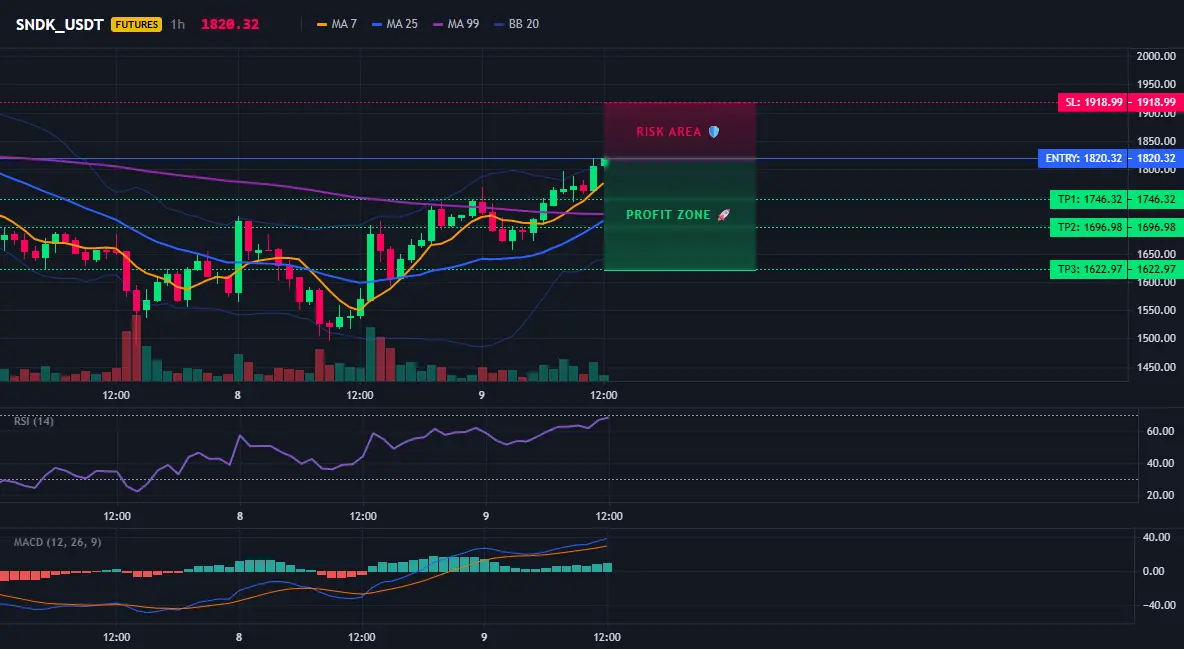Click the 1450.00 price axis value

point(1156,367)
